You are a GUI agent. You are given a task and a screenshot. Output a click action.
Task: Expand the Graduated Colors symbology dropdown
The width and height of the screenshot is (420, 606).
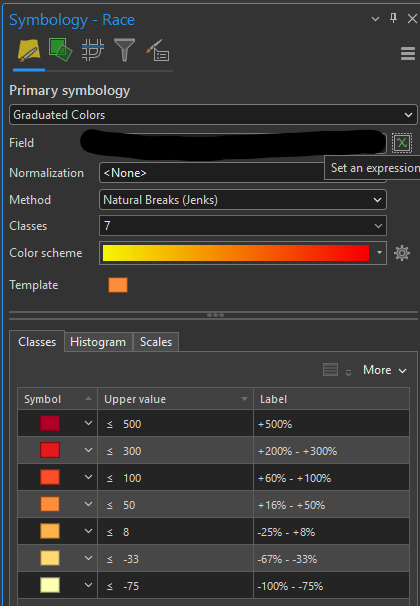tap(213, 115)
